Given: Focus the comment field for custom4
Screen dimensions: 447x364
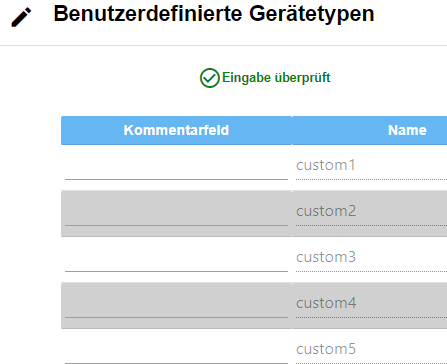Looking at the screenshot, I should tap(176, 304).
